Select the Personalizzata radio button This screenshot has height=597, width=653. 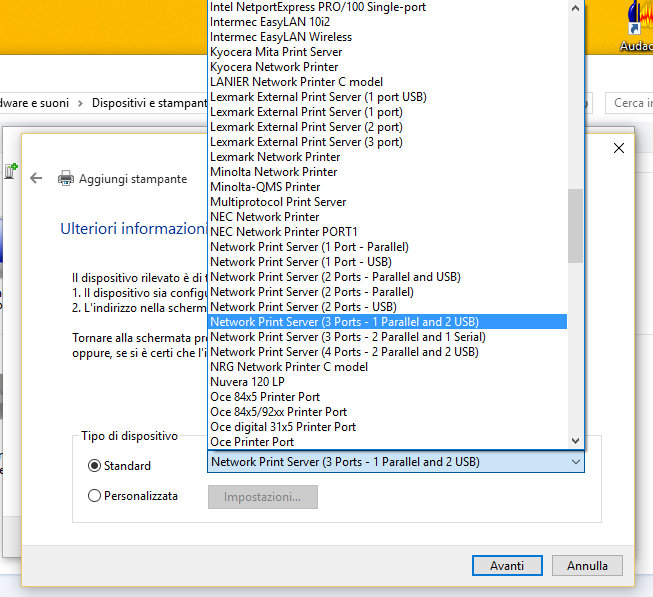point(95,495)
